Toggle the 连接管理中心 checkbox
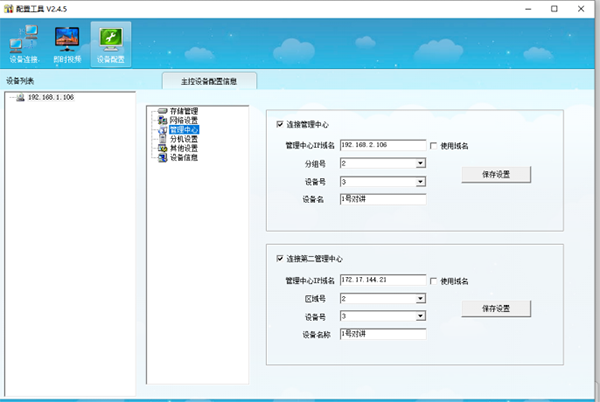600x402 pixels. tap(280, 124)
